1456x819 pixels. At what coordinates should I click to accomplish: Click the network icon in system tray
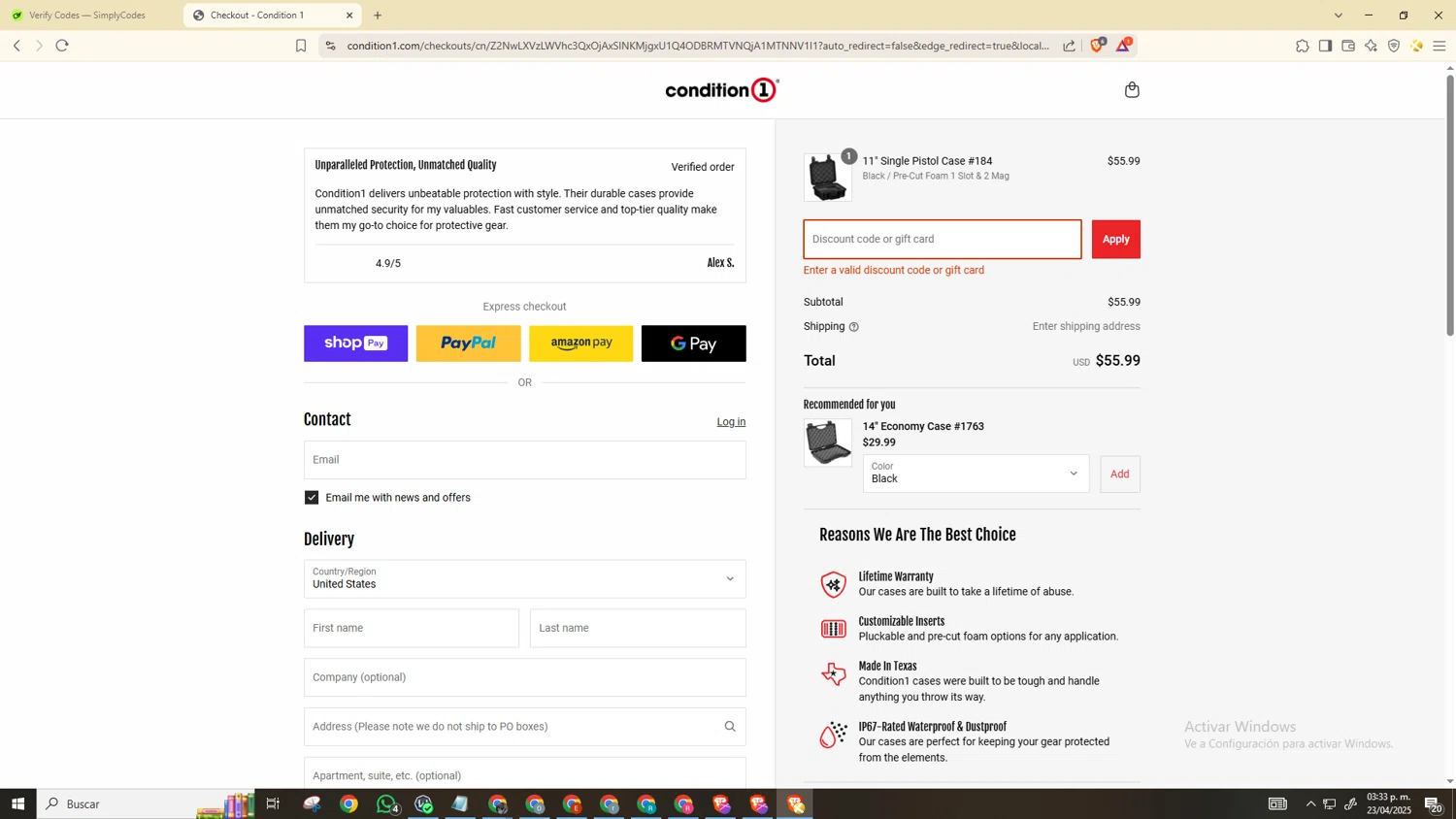tap(1330, 804)
